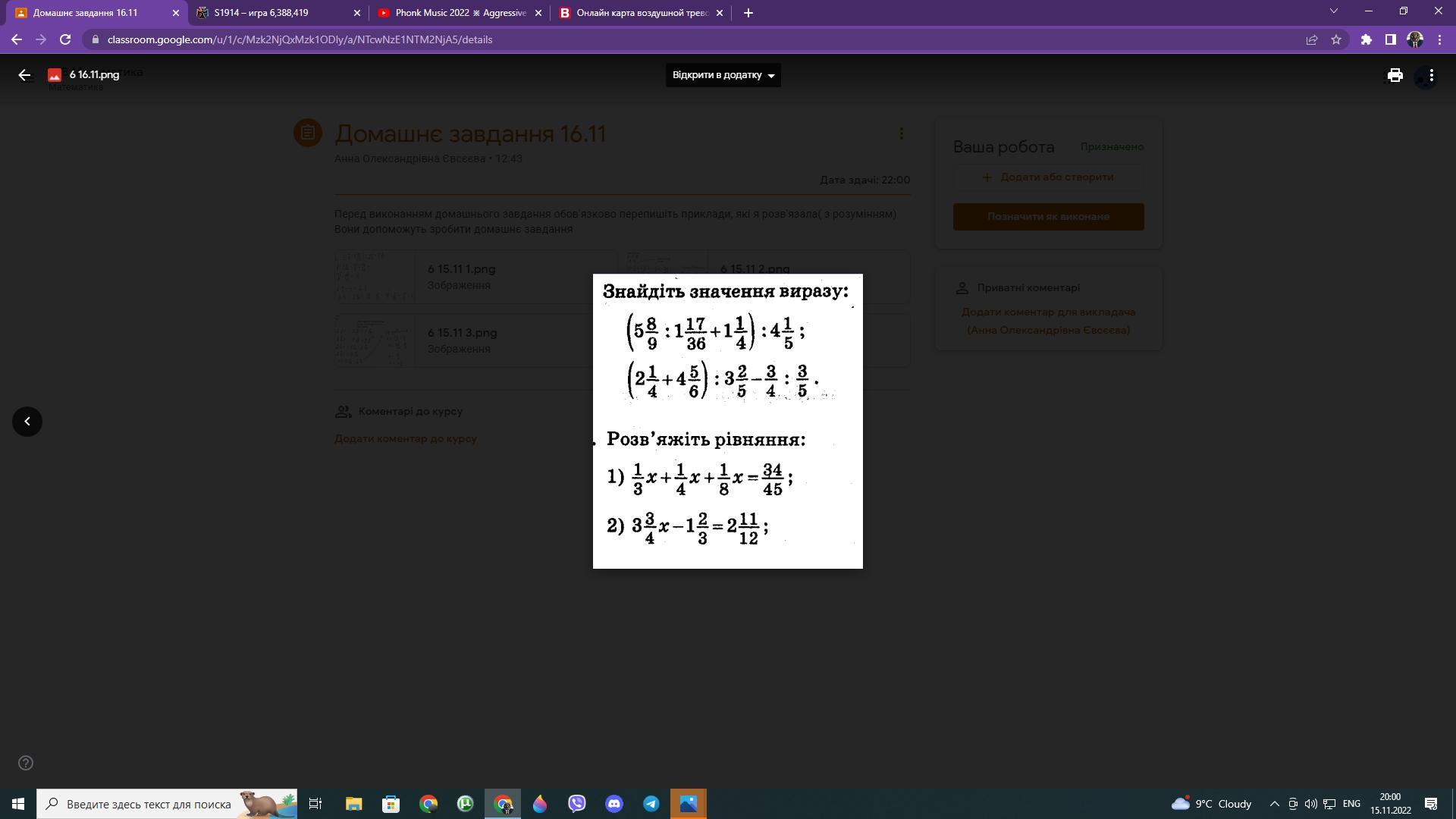Viewport: 1456px width, 819px height.
Task: Toggle the Chrome side panel icon
Action: 1390,39
